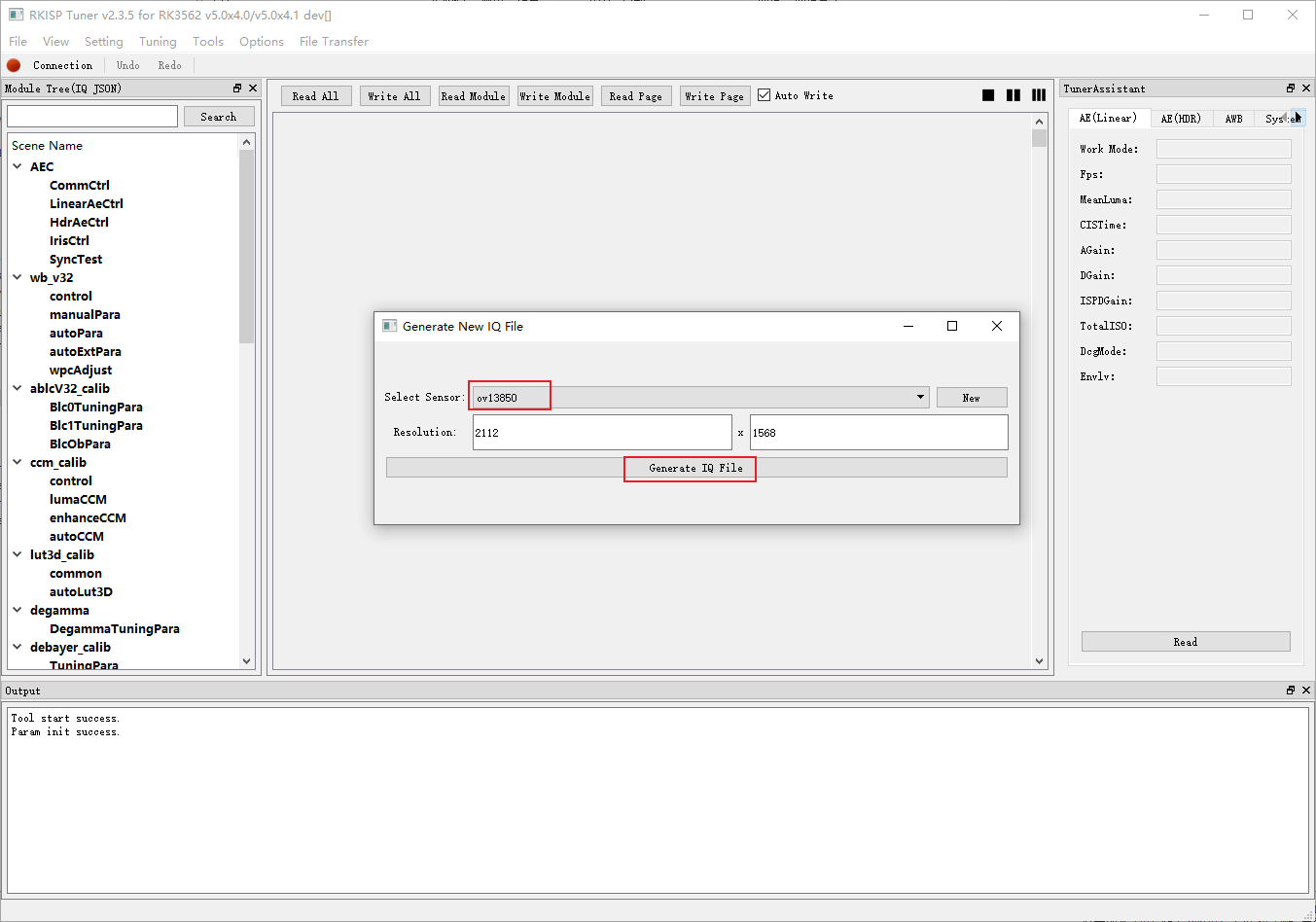The width and height of the screenshot is (1316, 922).
Task: Switch to single-pane layout icon
Action: 988,95
